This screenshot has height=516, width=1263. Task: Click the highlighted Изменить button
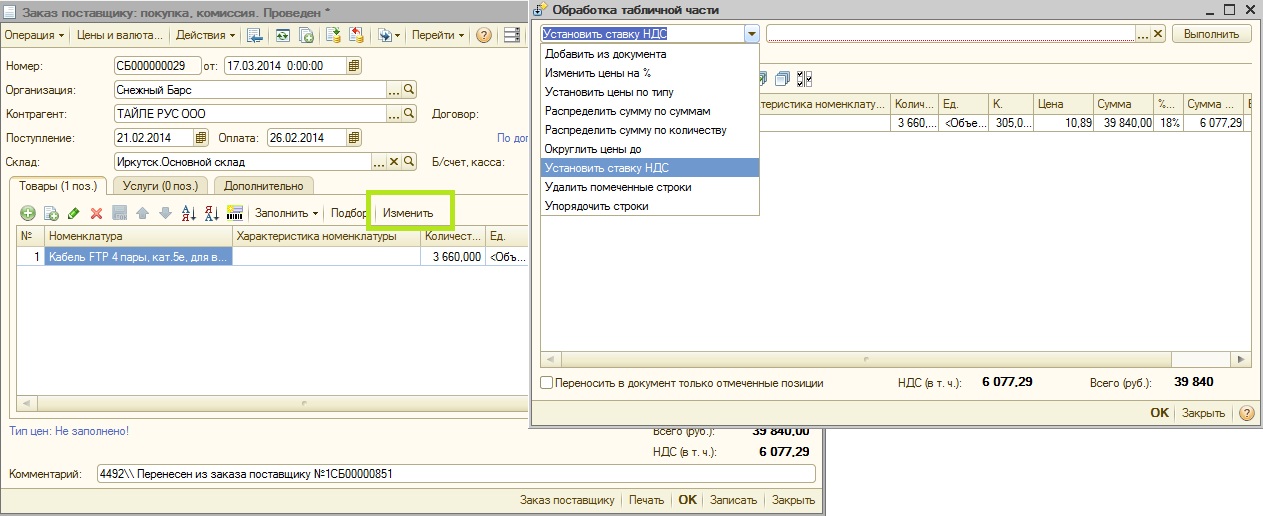pyautogui.click(x=409, y=213)
